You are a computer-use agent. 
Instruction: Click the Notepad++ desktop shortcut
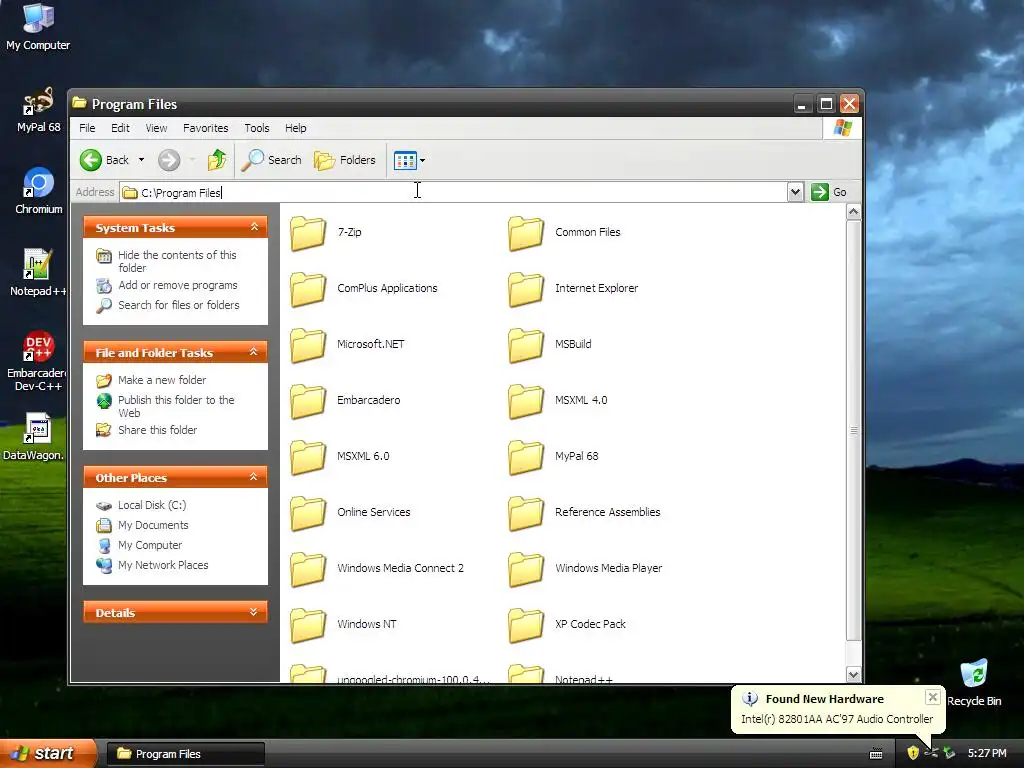click(x=37, y=273)
